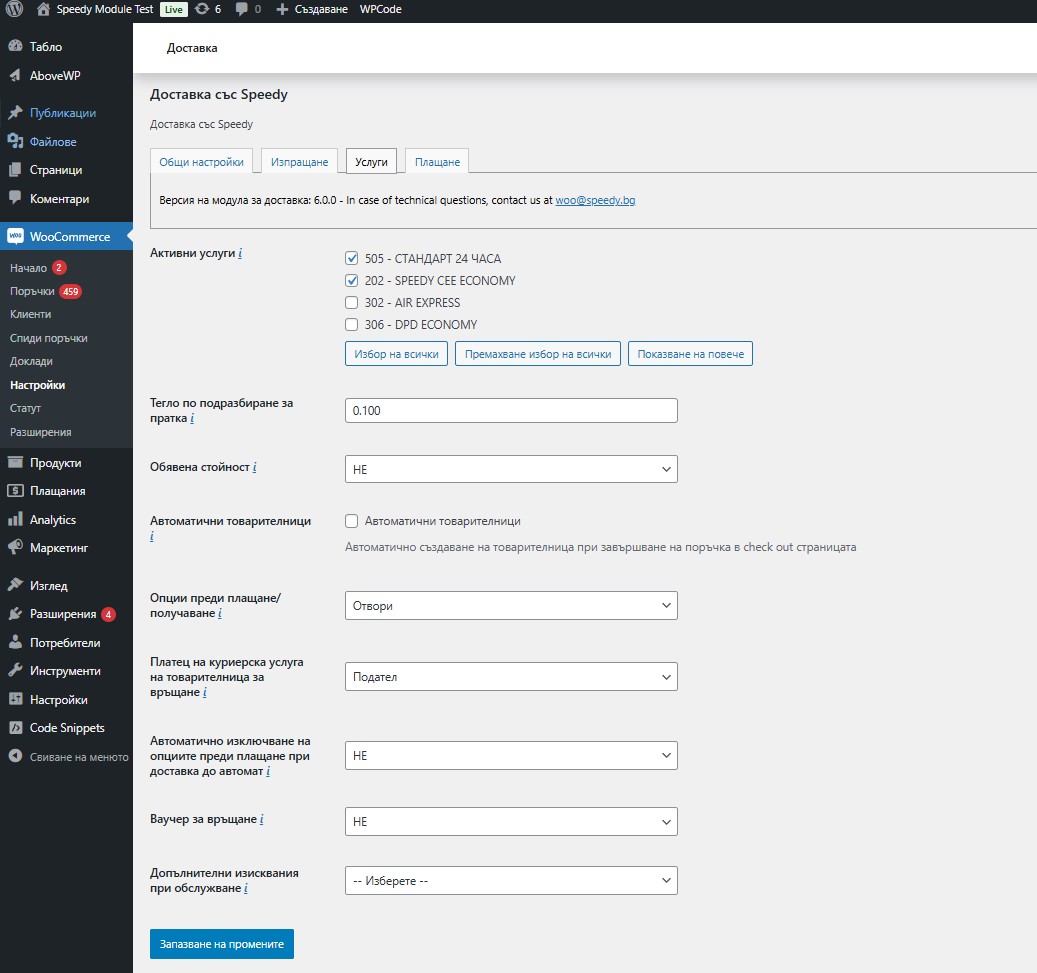Enable the 302 - AIR EXPRESS checkbox

coord(351,302)
